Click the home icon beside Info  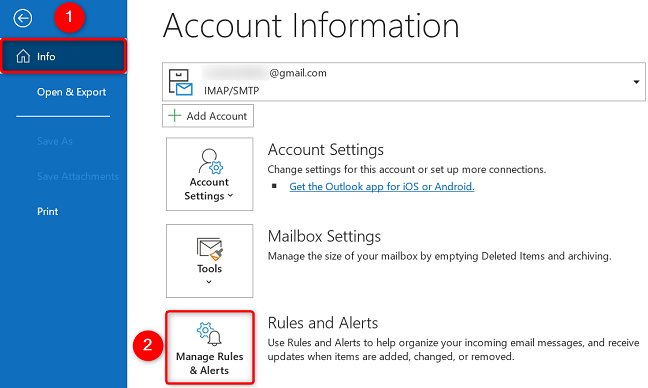coord(23,56)
